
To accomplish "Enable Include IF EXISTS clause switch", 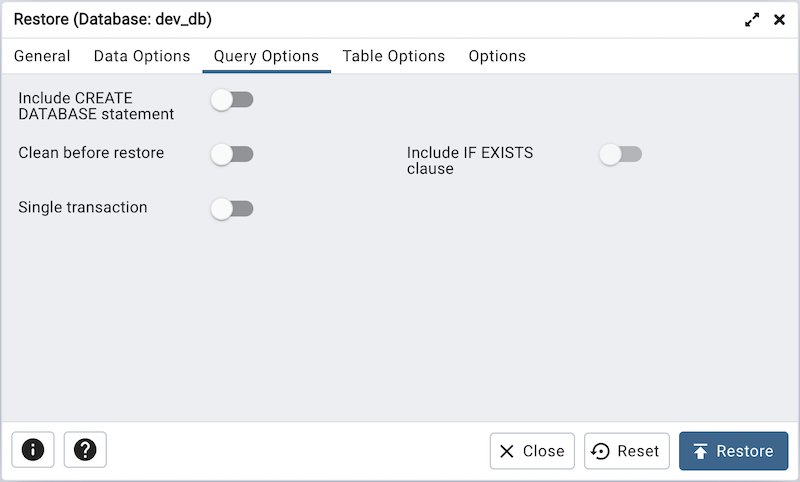I will coord(620,154).
